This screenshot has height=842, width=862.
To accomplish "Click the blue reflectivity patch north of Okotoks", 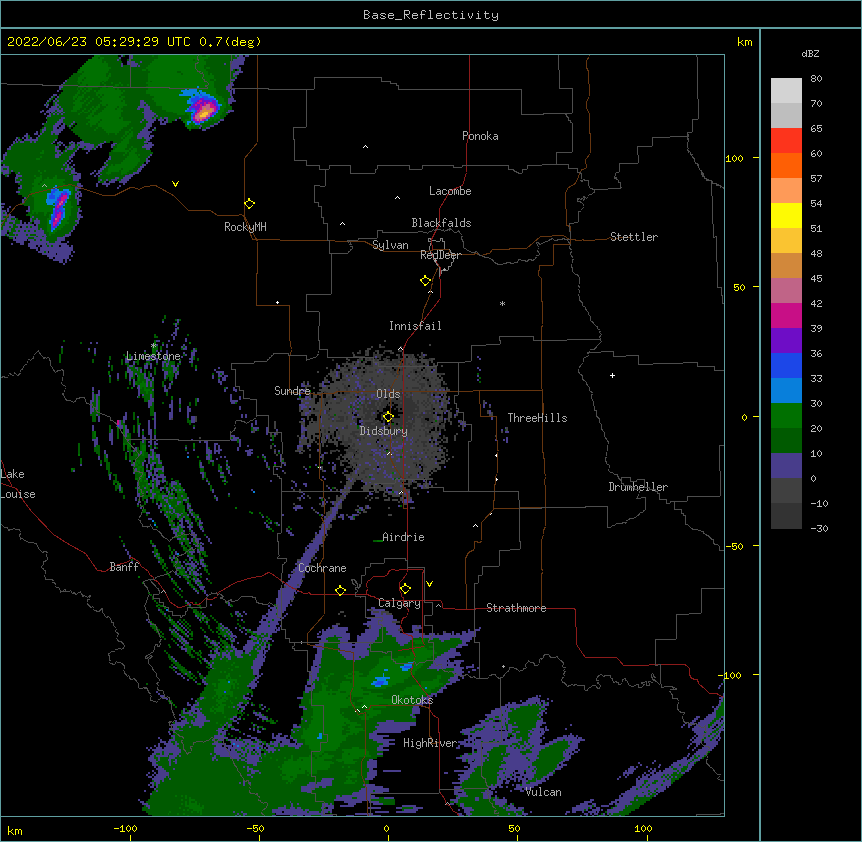I will 380,681.
